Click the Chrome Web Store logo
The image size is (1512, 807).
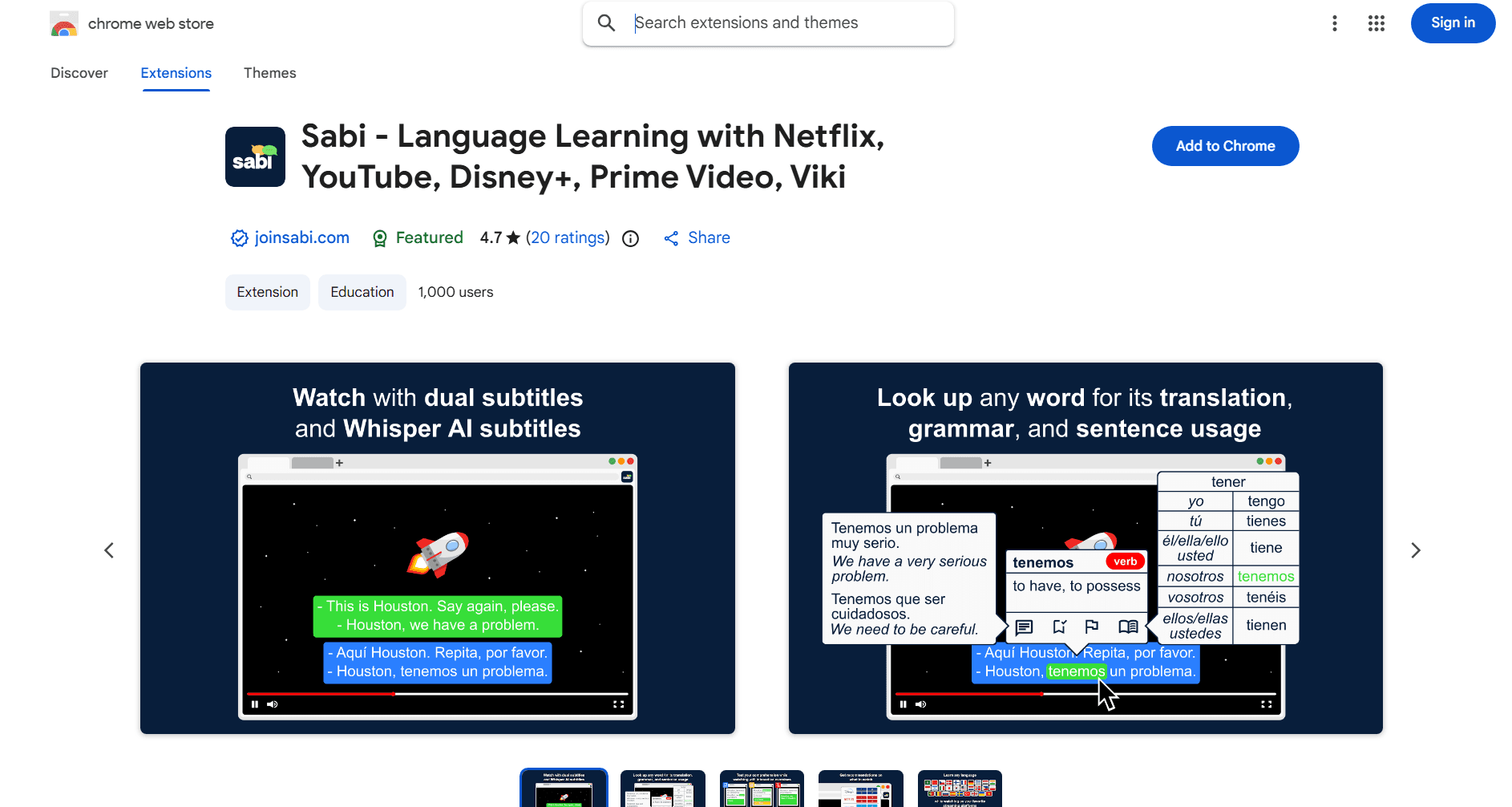click(64, 23)
